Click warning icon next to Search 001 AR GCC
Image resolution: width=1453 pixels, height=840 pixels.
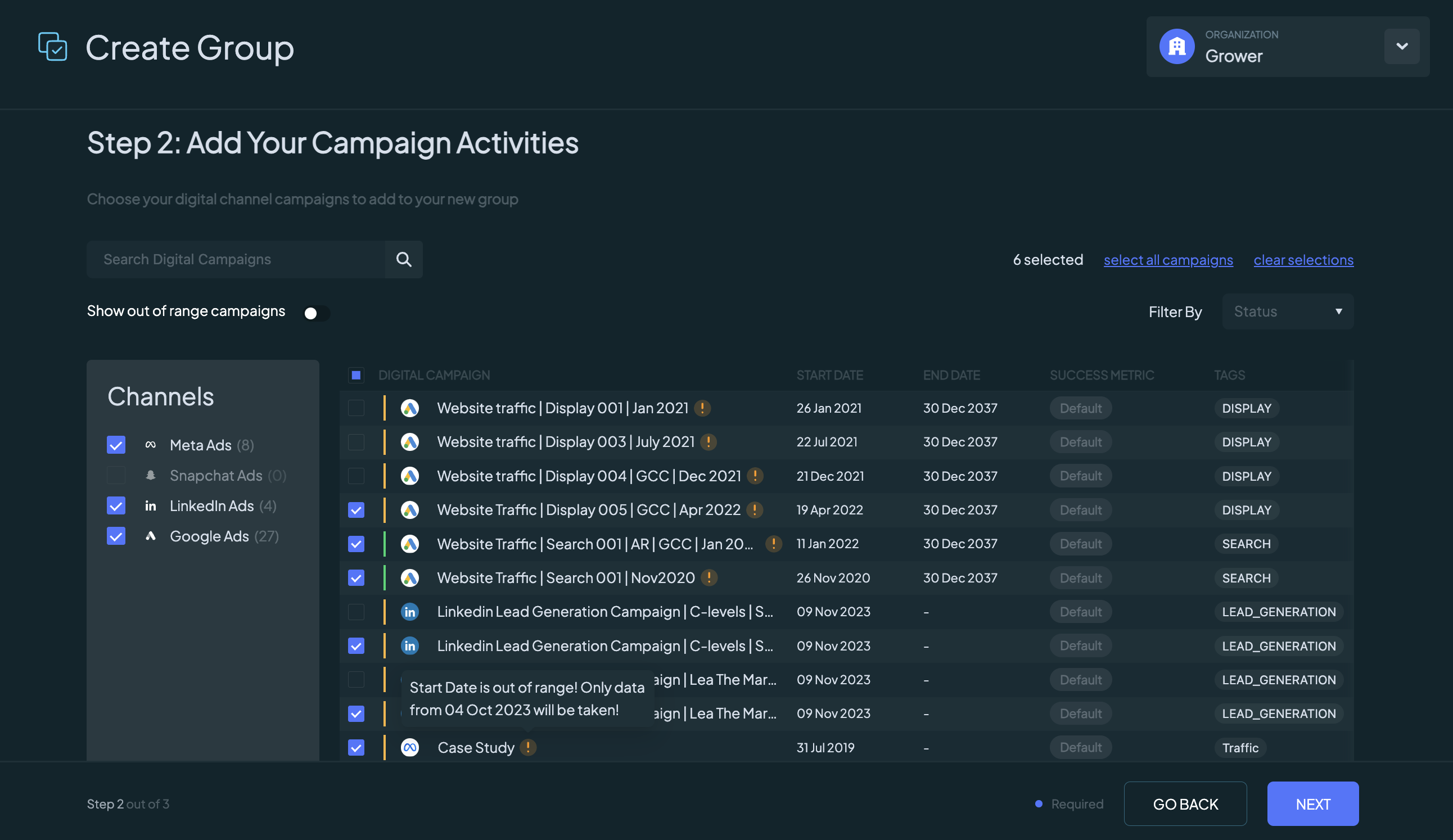tap(773, 544)
